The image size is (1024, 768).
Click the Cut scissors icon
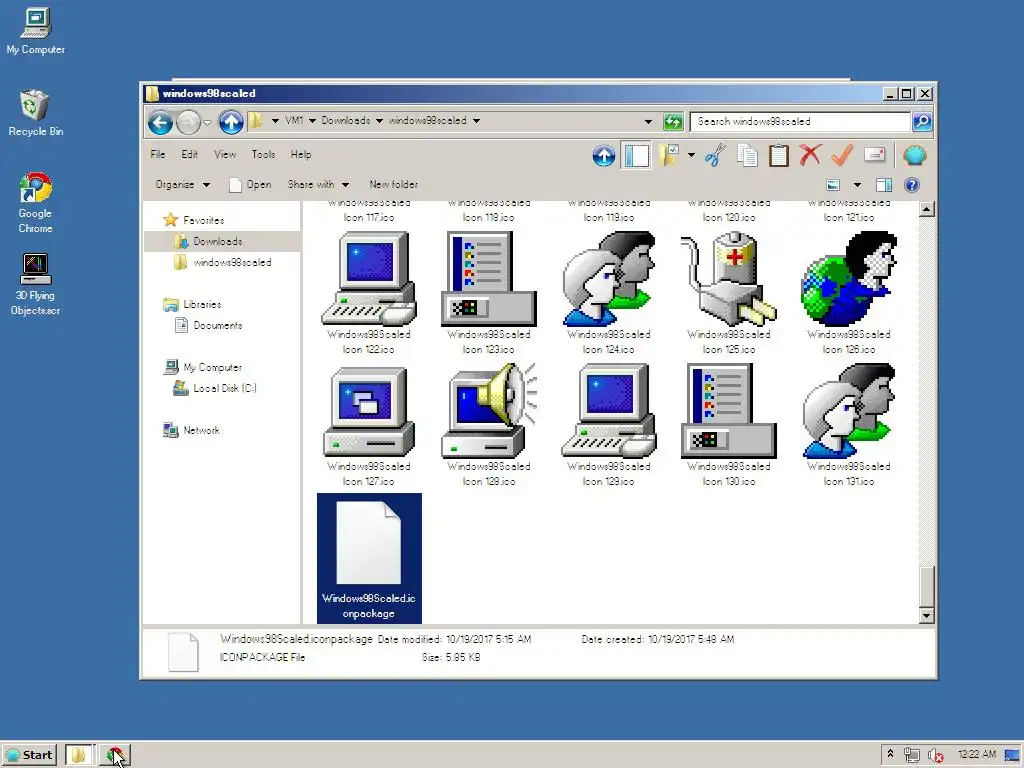[x=715, y=156]
